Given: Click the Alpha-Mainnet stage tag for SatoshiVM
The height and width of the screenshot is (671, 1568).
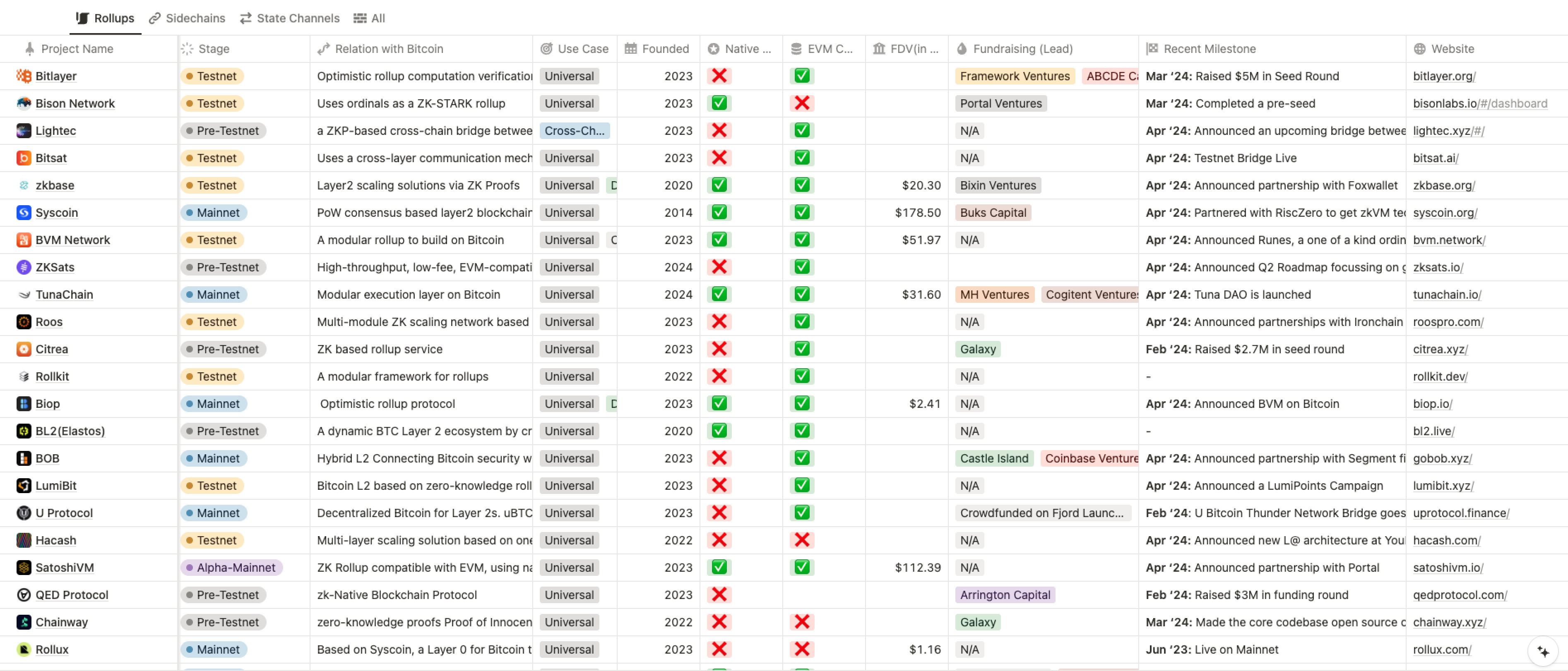Looking at the screenshot, I should 231,568.
